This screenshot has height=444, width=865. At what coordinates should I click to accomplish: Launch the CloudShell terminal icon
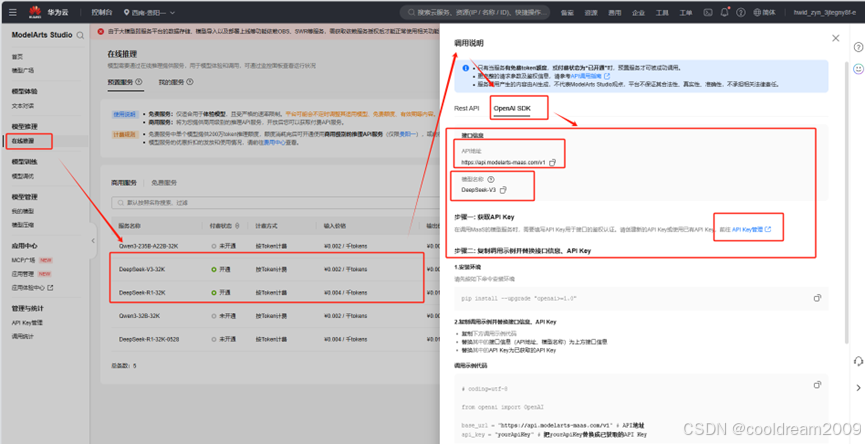708,12
